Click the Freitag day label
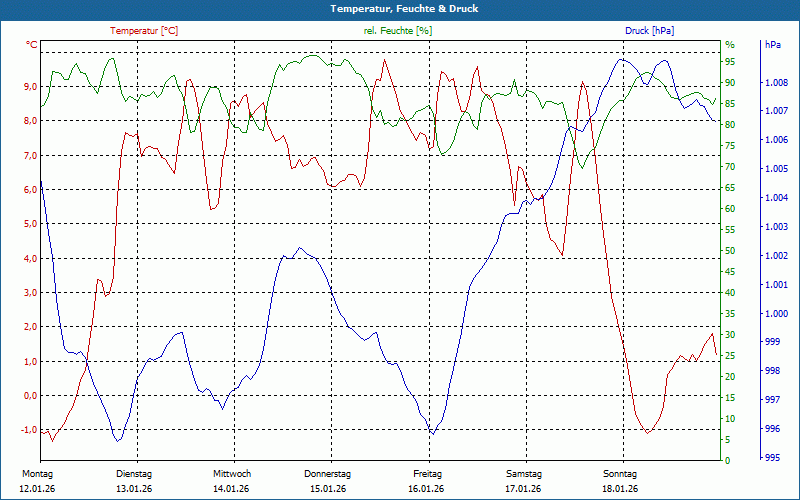Image resolution: width=800 pixels, height=500 pixels. [427, 474]
